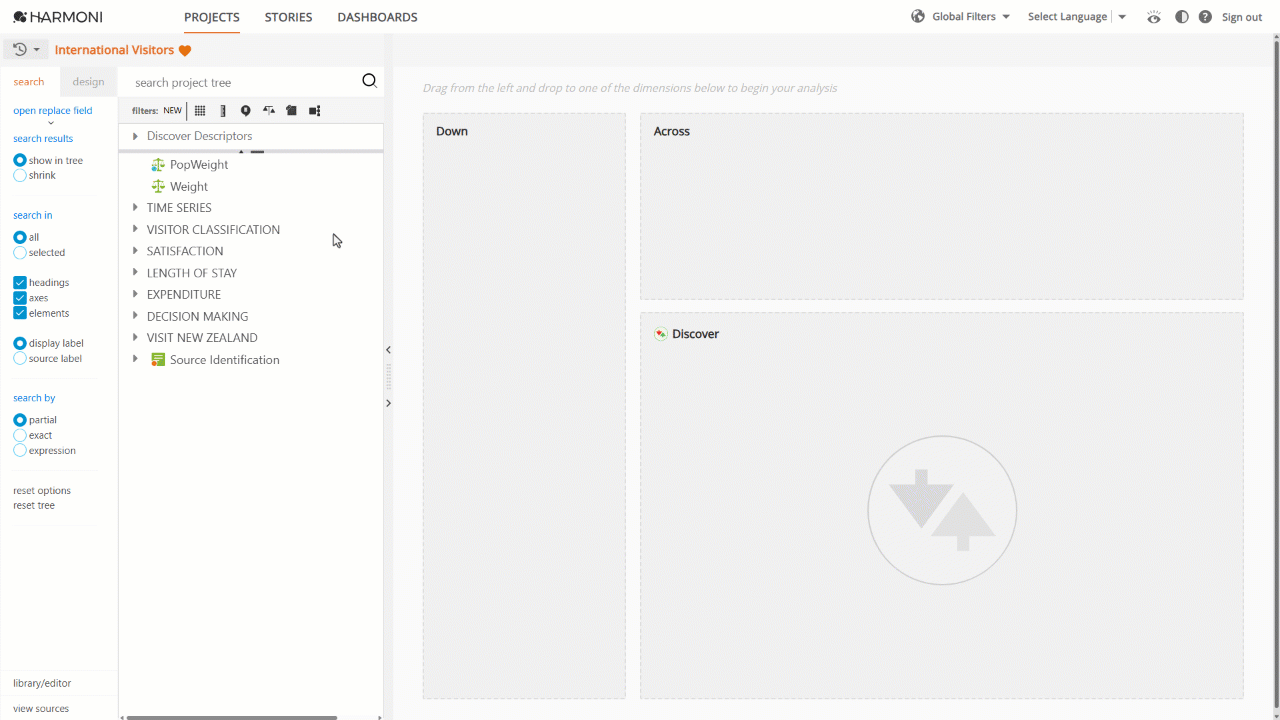Open the help question mark icon
The height and width of the screenshot is (720, 1280).
click(1205, 17)
